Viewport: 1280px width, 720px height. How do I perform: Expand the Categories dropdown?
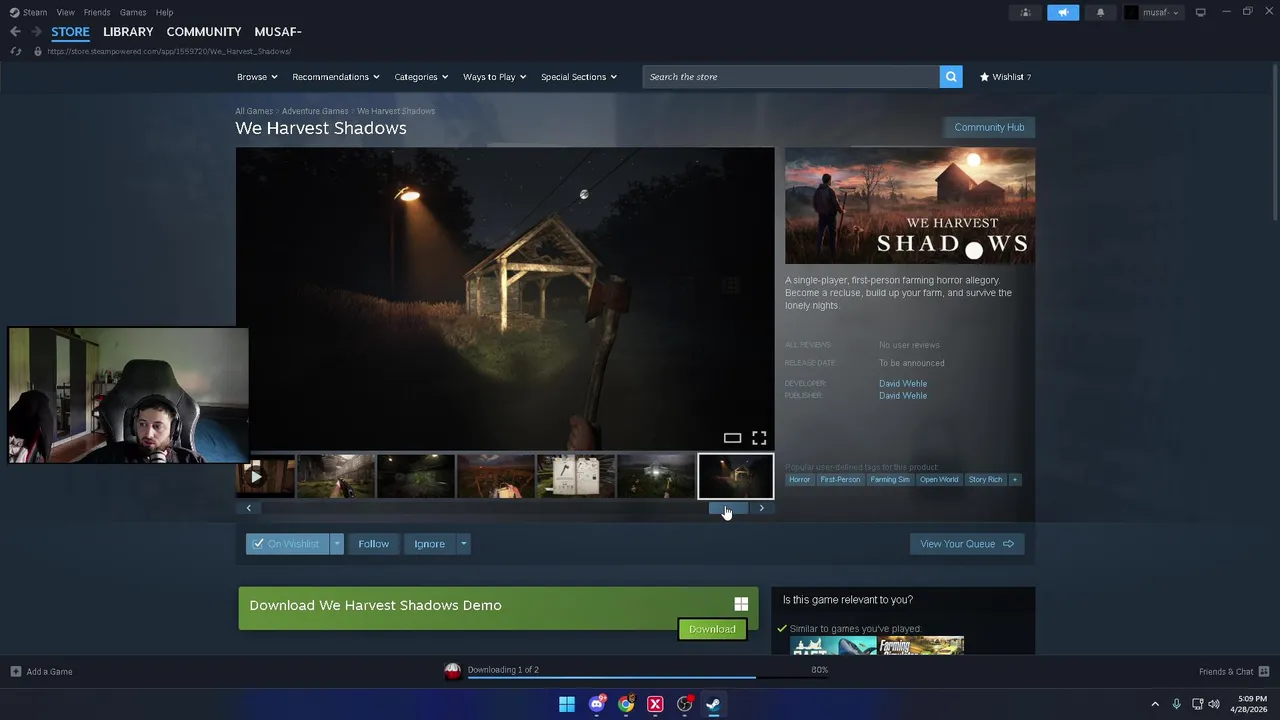coord(421,77)
